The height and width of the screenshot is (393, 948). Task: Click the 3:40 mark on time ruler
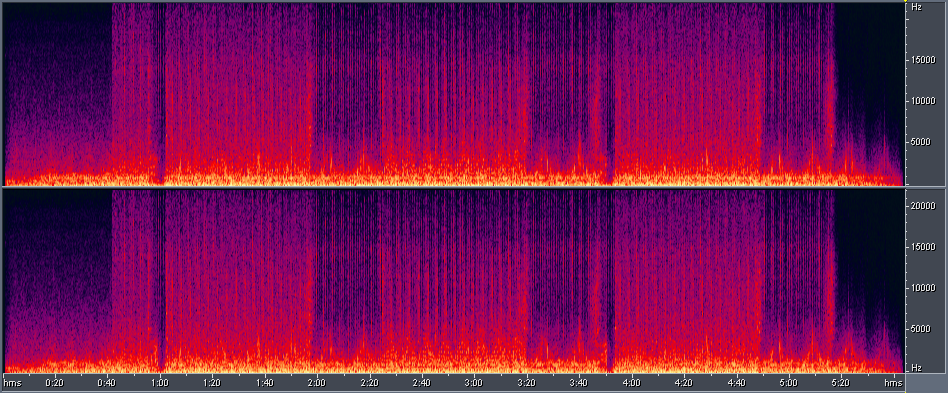579,383
